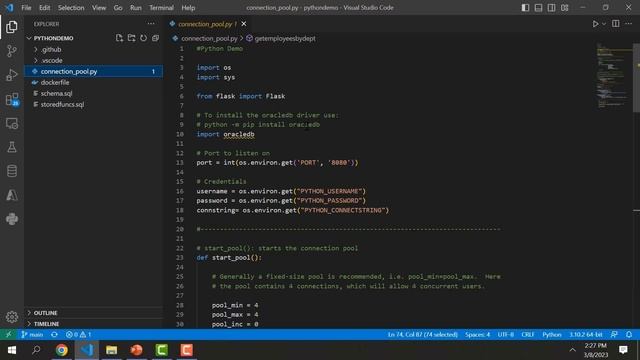Open the Explorer view in activity bar
This screenshot has height=360, width=640.
tap(12, 27)
